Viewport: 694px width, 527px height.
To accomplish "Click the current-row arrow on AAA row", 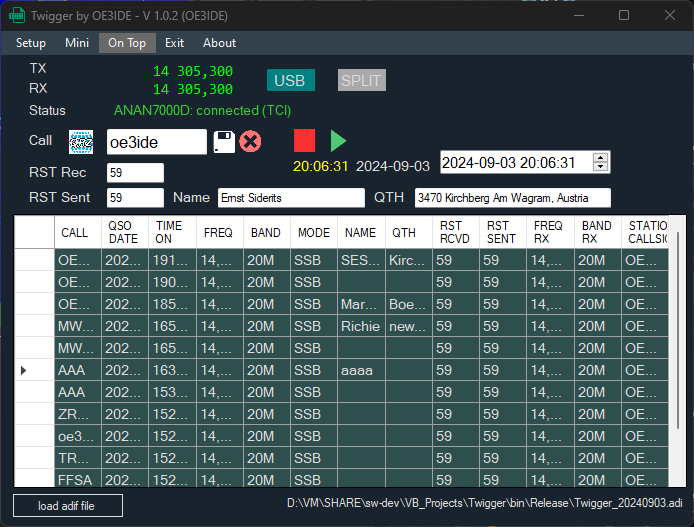I will click(24, 370).
